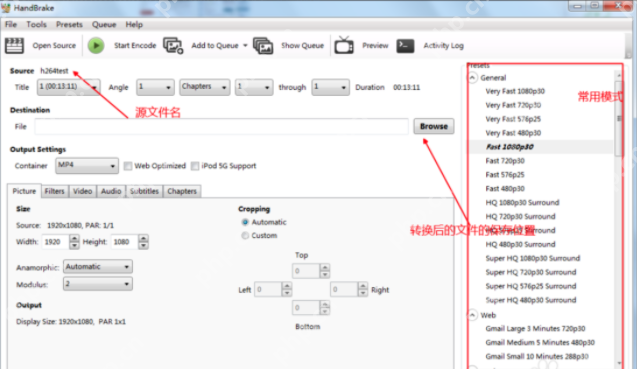Click the Show Queue label
Viewport: 637px width, 369px height.
point(302,46)
